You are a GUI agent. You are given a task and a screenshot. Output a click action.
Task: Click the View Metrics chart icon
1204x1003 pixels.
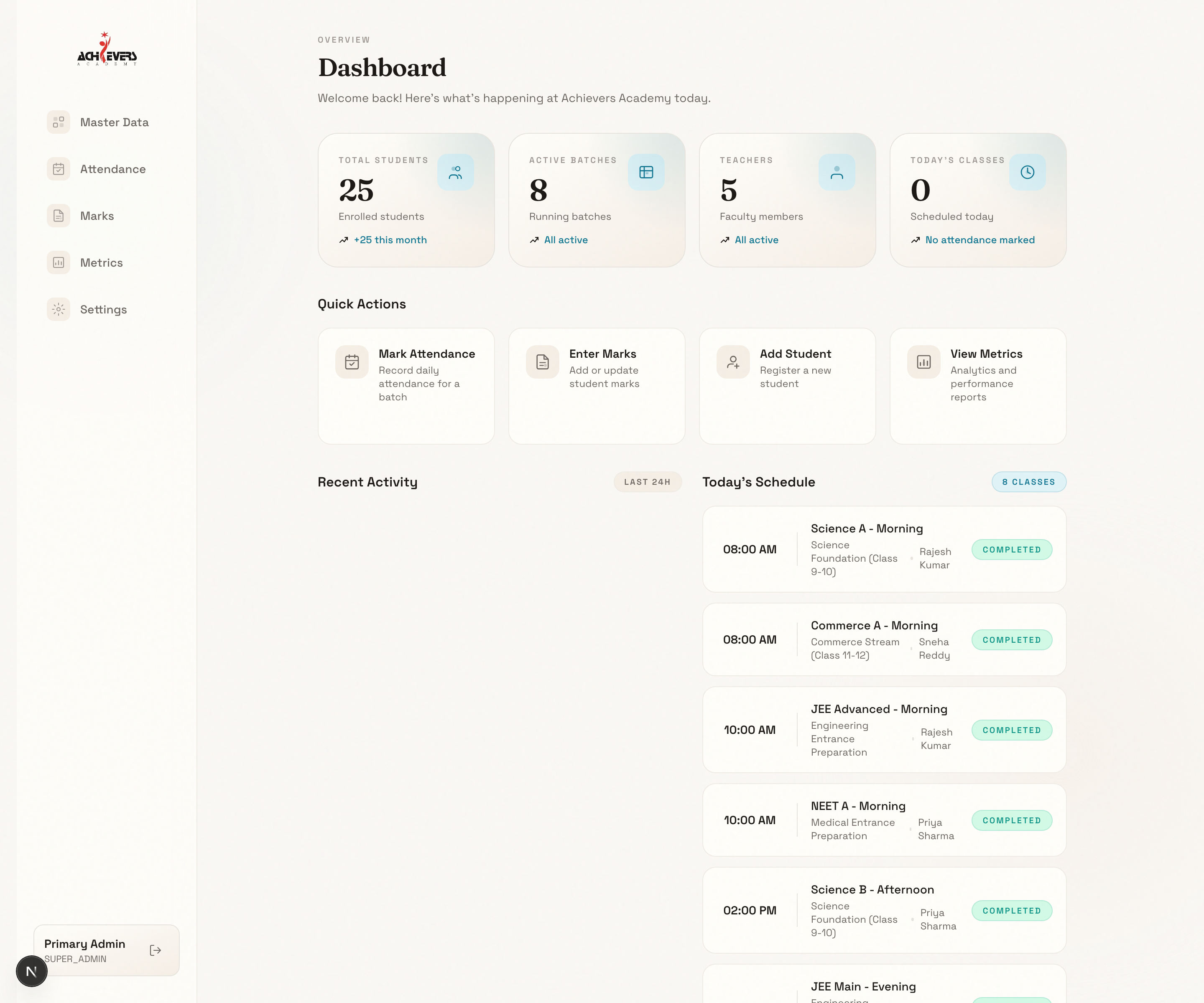(923, 361)
